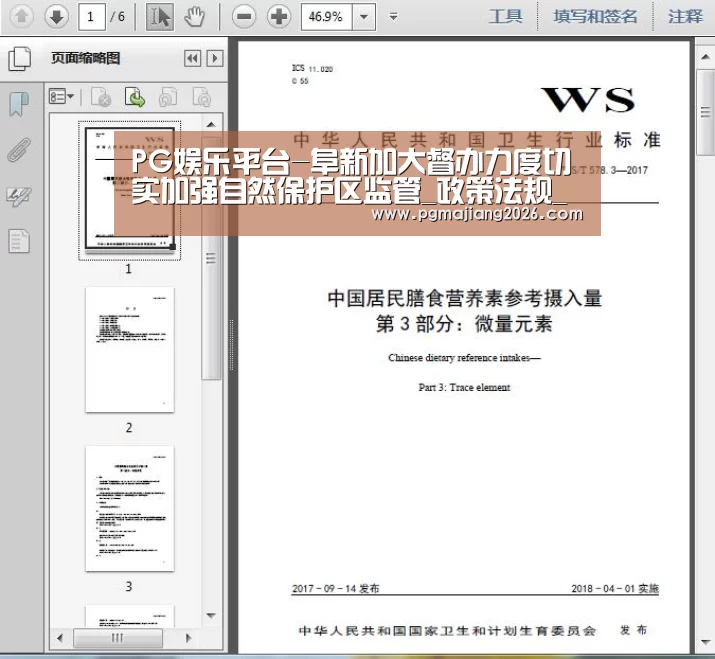Click thumbnail panel vertical scrollbar thumb

click(x=211, y=258)
